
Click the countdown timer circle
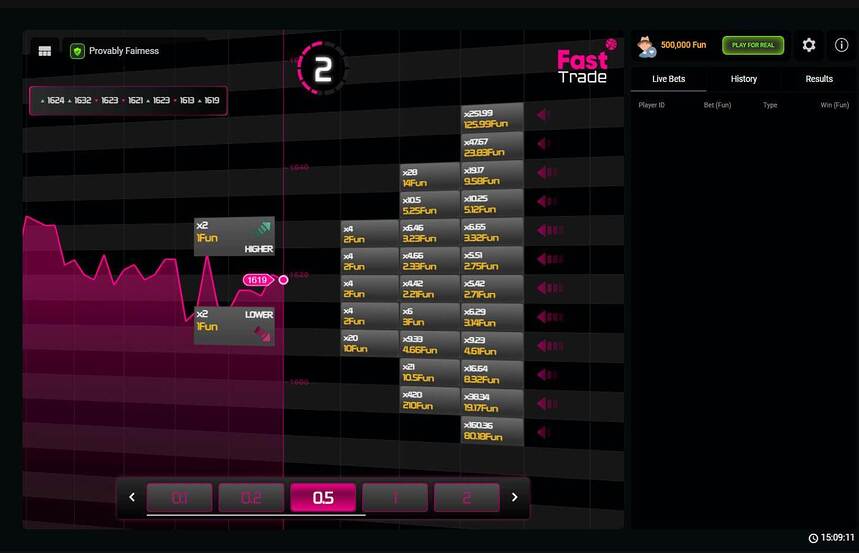point(322,69)
